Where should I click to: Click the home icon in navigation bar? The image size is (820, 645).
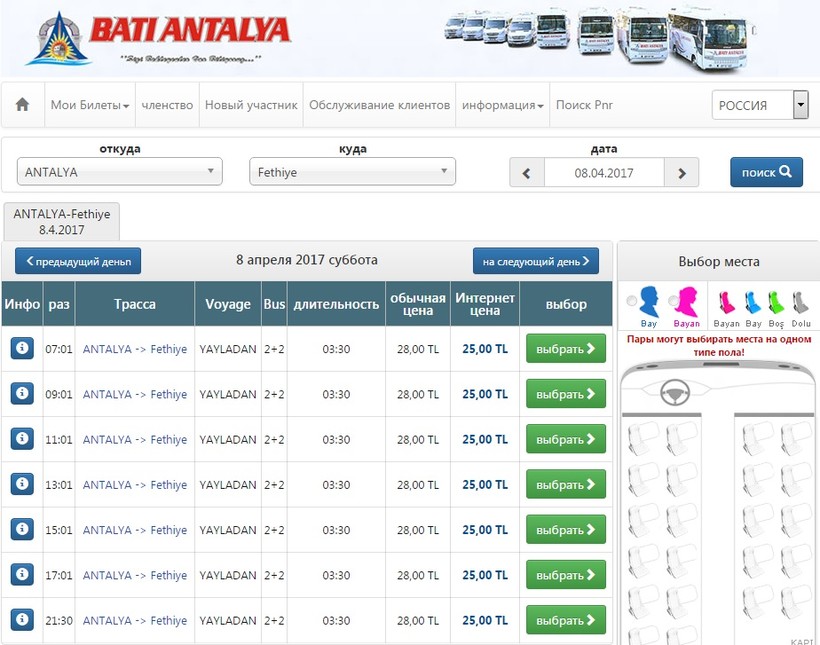coord(23,105)
